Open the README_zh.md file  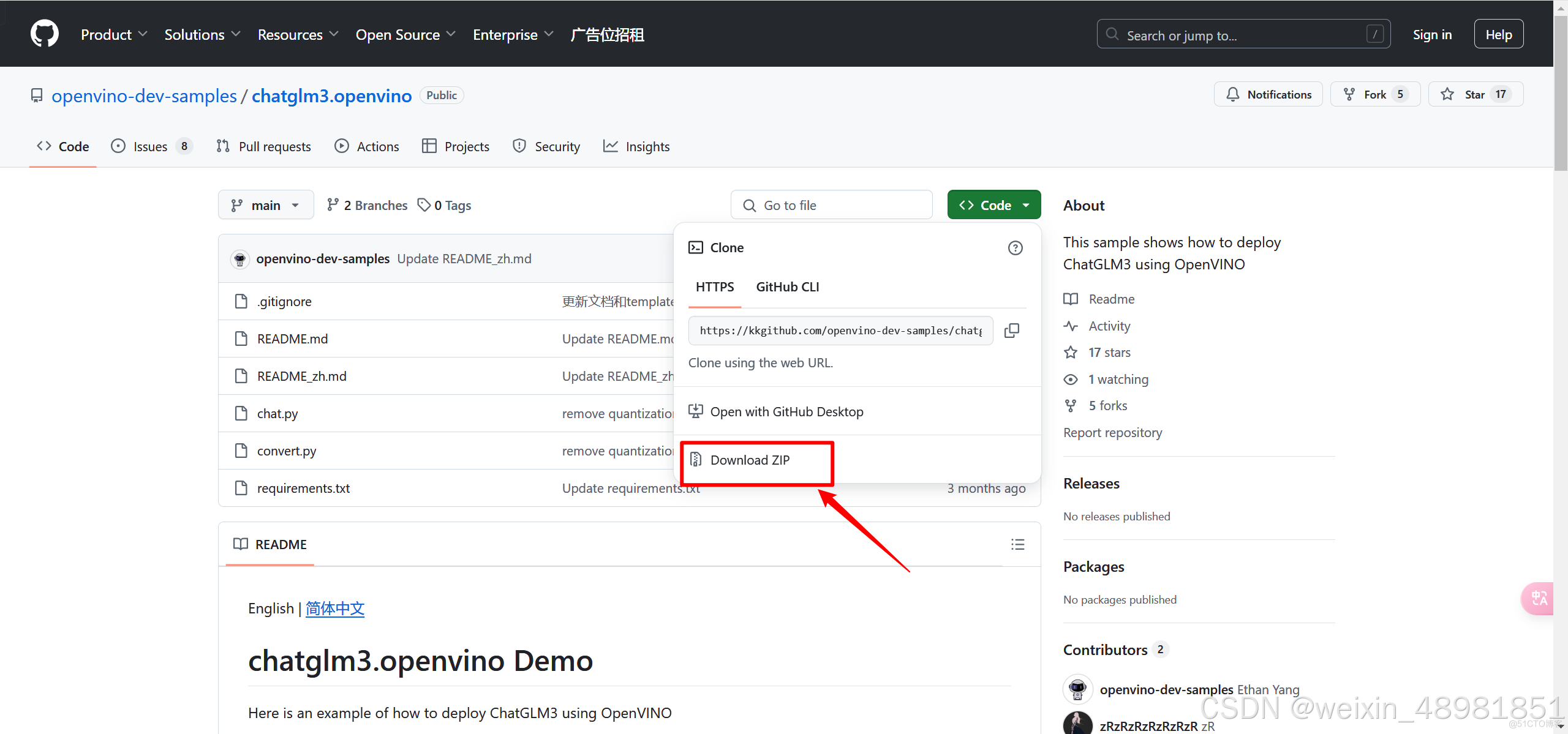(301, 376)
